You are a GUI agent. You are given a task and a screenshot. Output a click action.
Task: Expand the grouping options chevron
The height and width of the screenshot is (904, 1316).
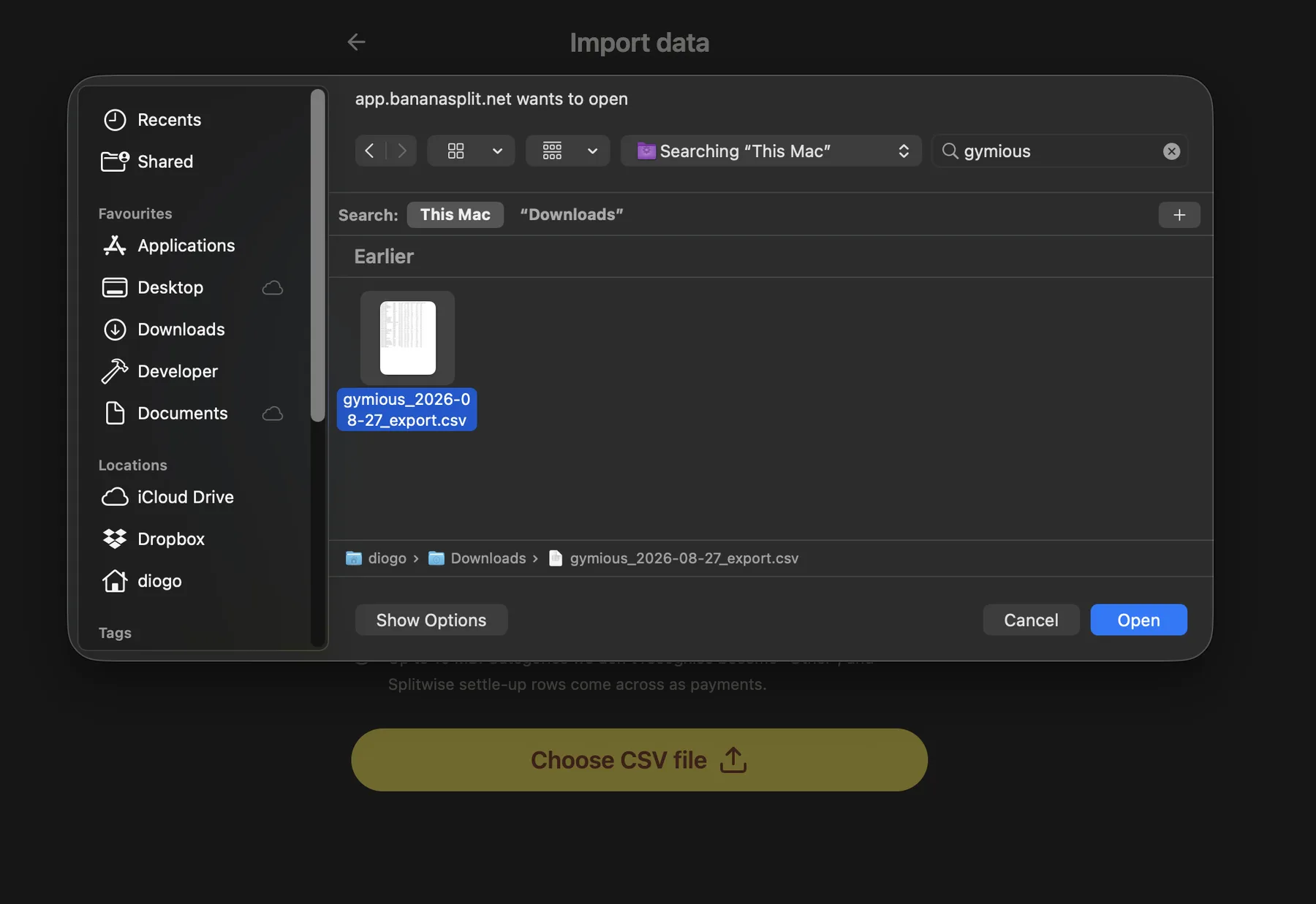pos(592,151)
